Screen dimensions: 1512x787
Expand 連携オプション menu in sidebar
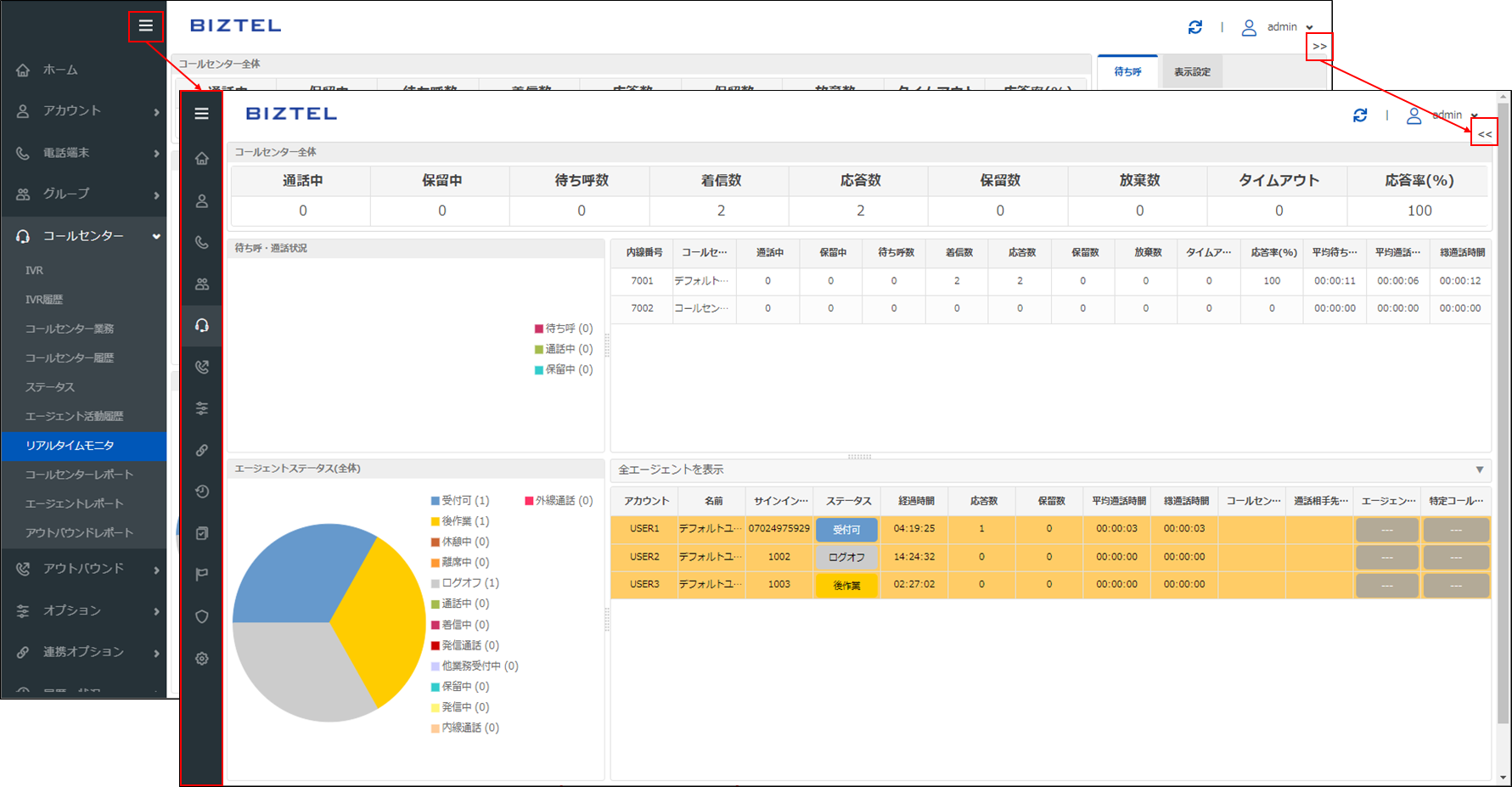[83, 652]
